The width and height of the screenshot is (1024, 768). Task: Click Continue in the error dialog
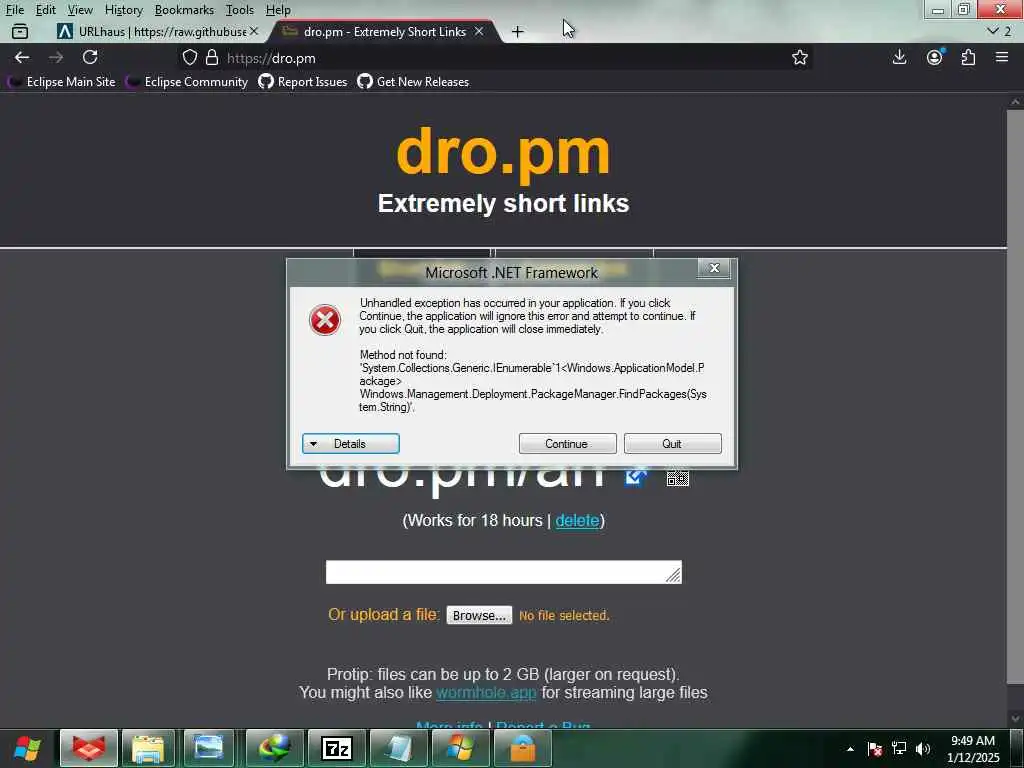click(x=567, y=443)
